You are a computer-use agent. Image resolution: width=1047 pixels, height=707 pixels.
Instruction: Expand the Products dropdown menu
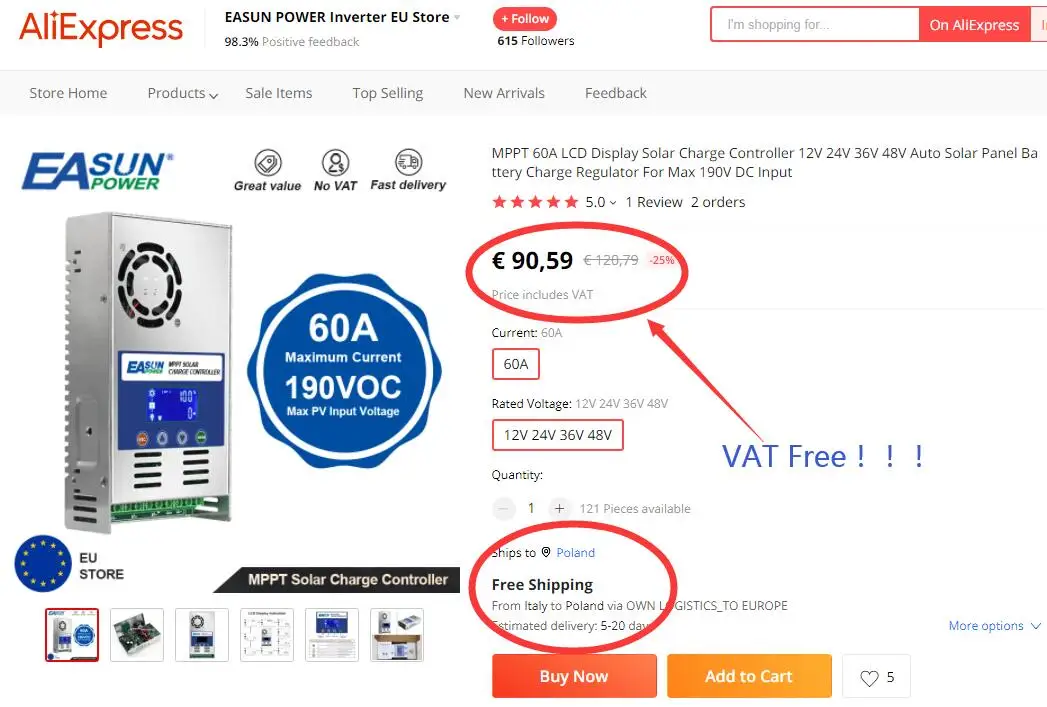(x=182, y=93)
